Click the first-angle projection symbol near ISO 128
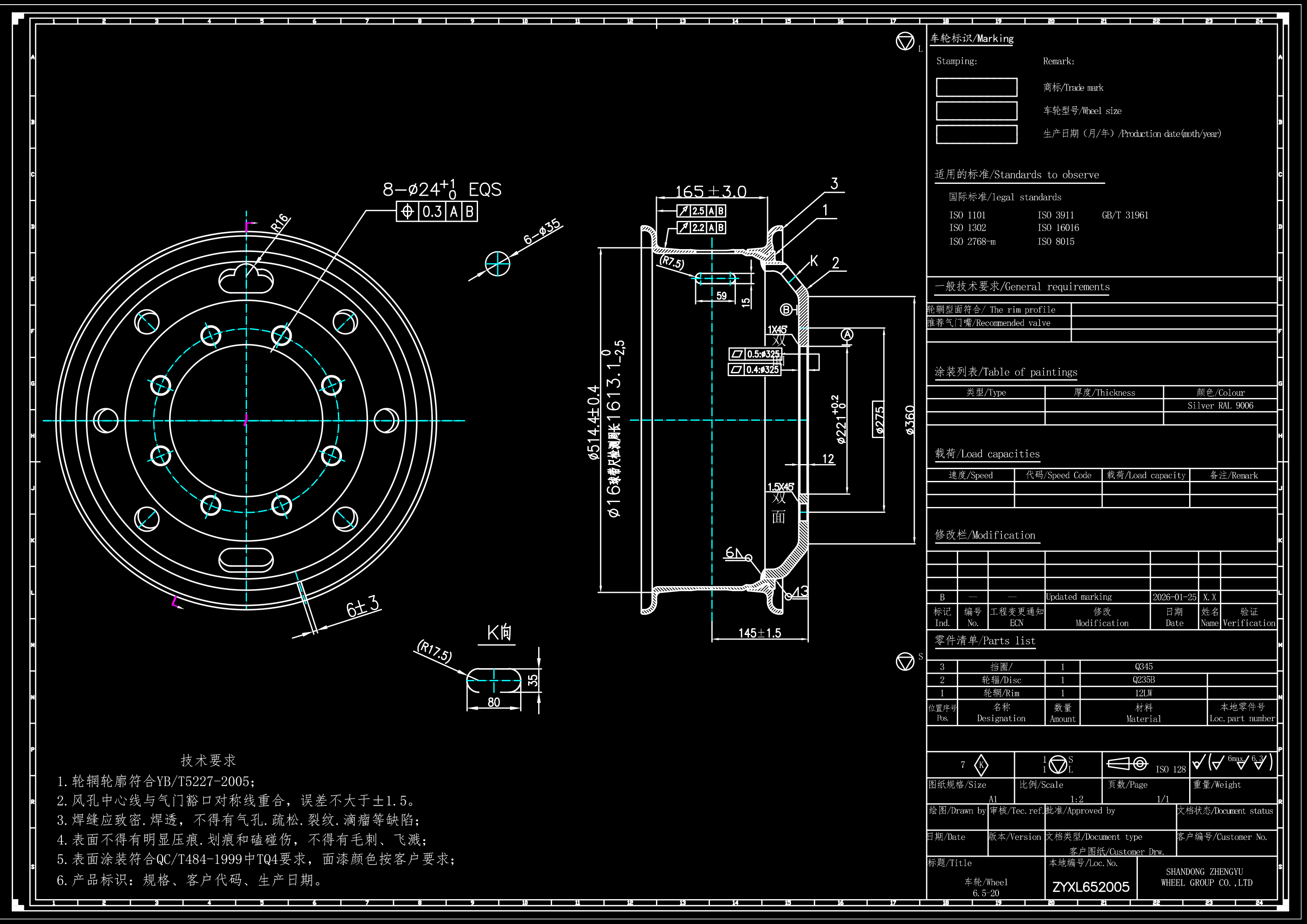 coord(1127,763)
